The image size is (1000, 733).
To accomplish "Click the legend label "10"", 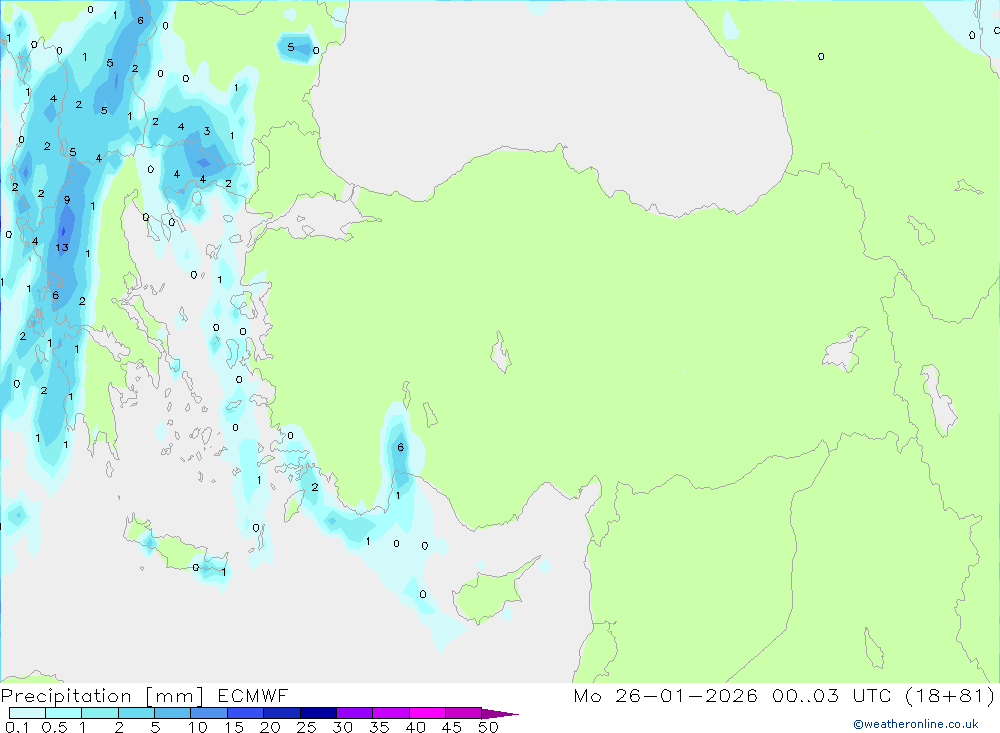I will [x=198, y=727].
